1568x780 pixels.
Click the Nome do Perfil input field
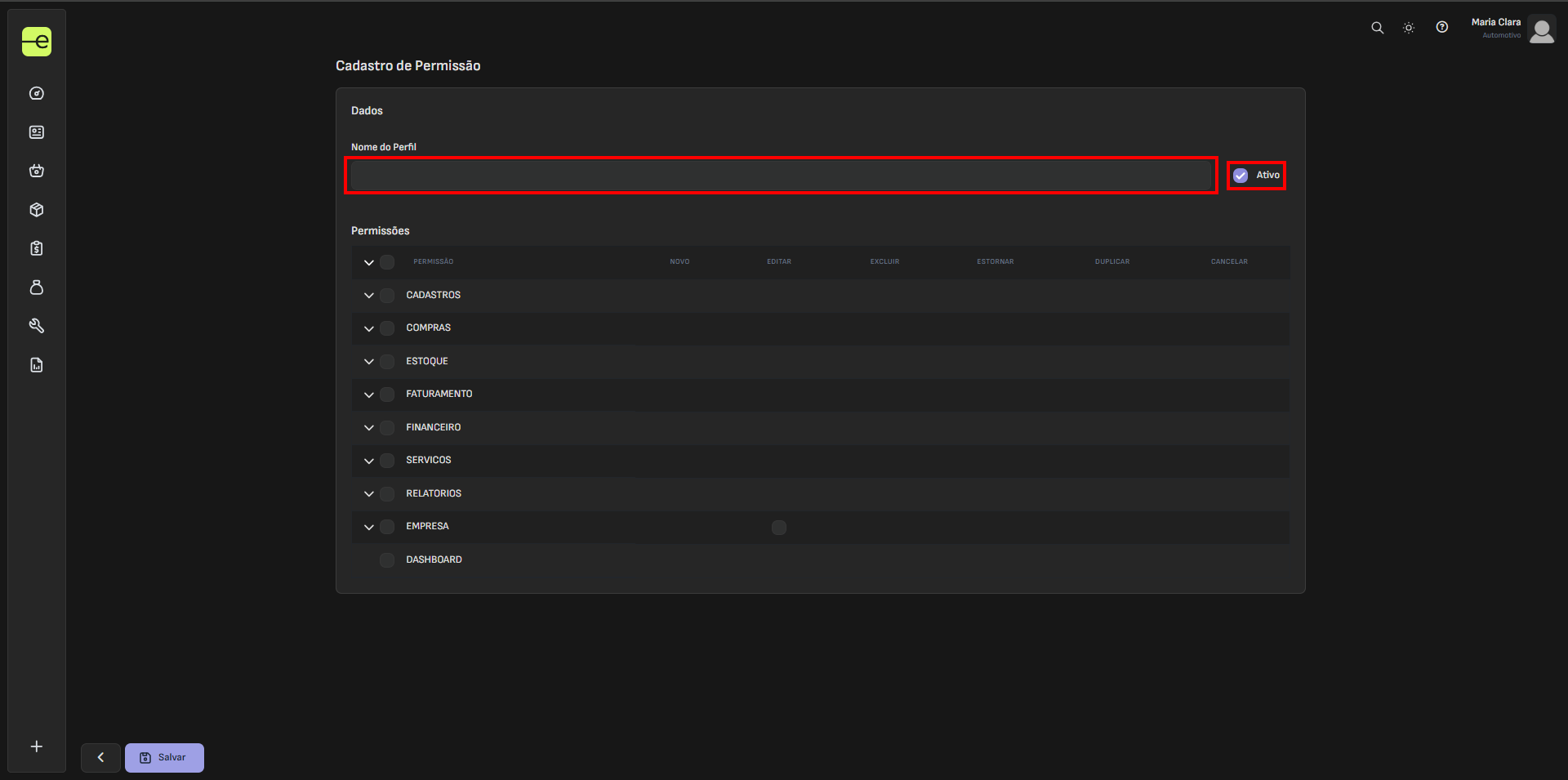click(x=781, y=175)
